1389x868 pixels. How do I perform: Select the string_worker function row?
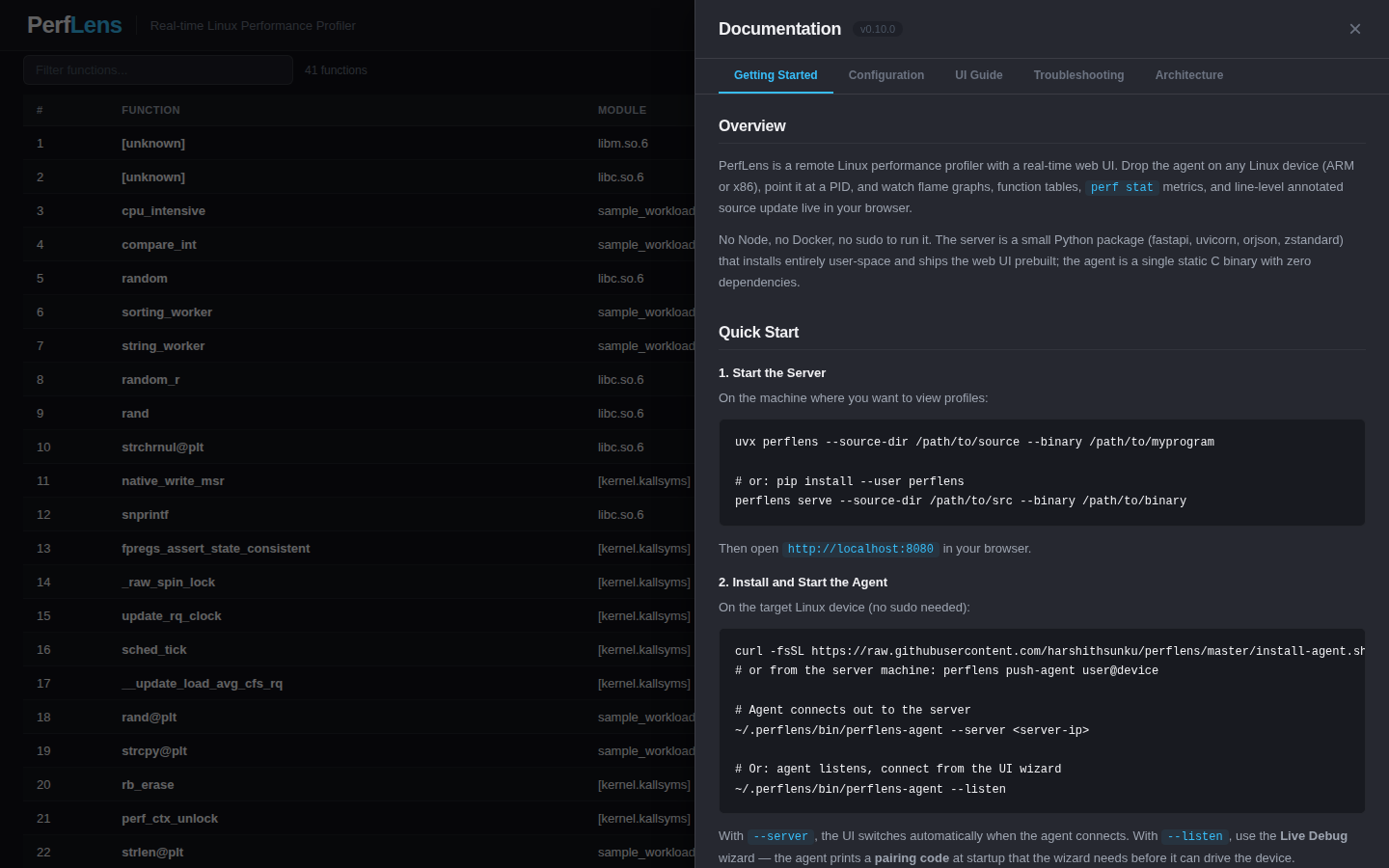[359, 346]
